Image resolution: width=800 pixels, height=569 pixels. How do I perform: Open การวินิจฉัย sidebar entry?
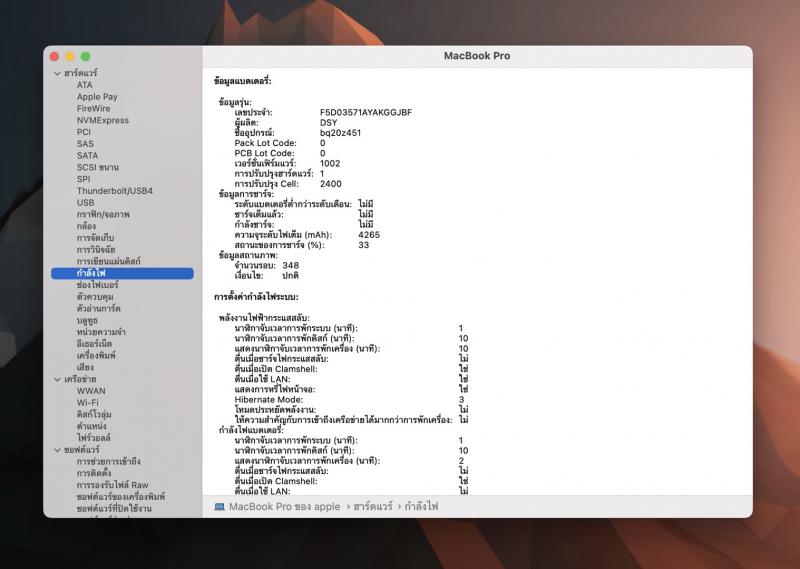pos(96,249)
